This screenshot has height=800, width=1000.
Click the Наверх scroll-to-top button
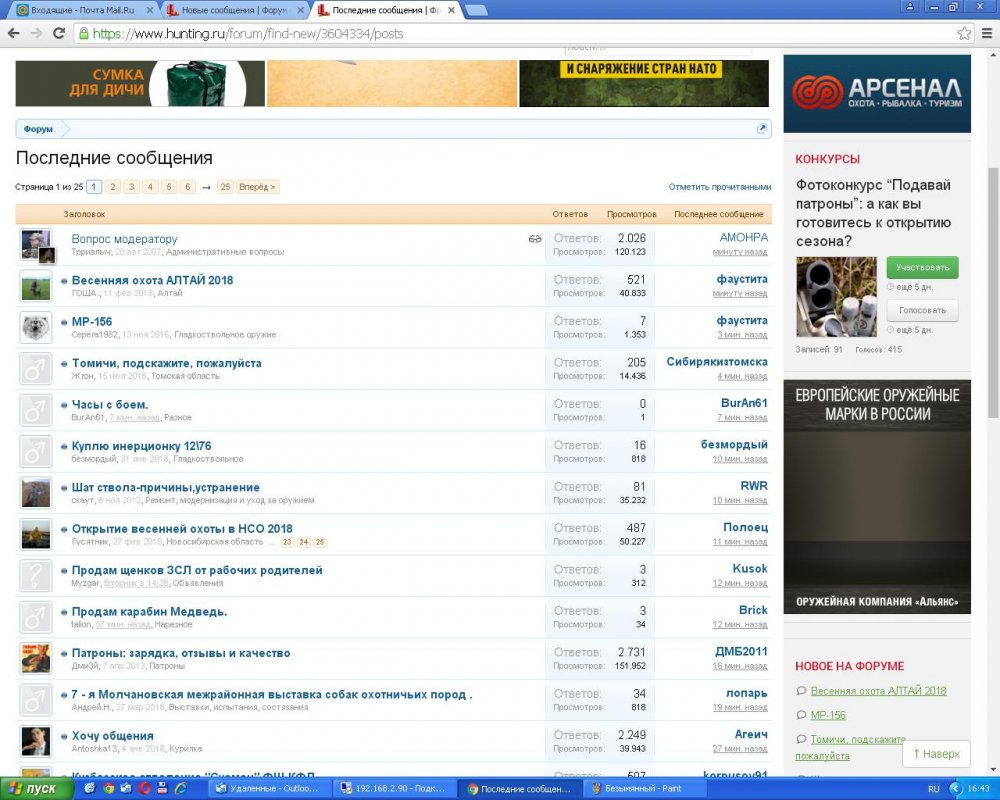coord(937,754)
